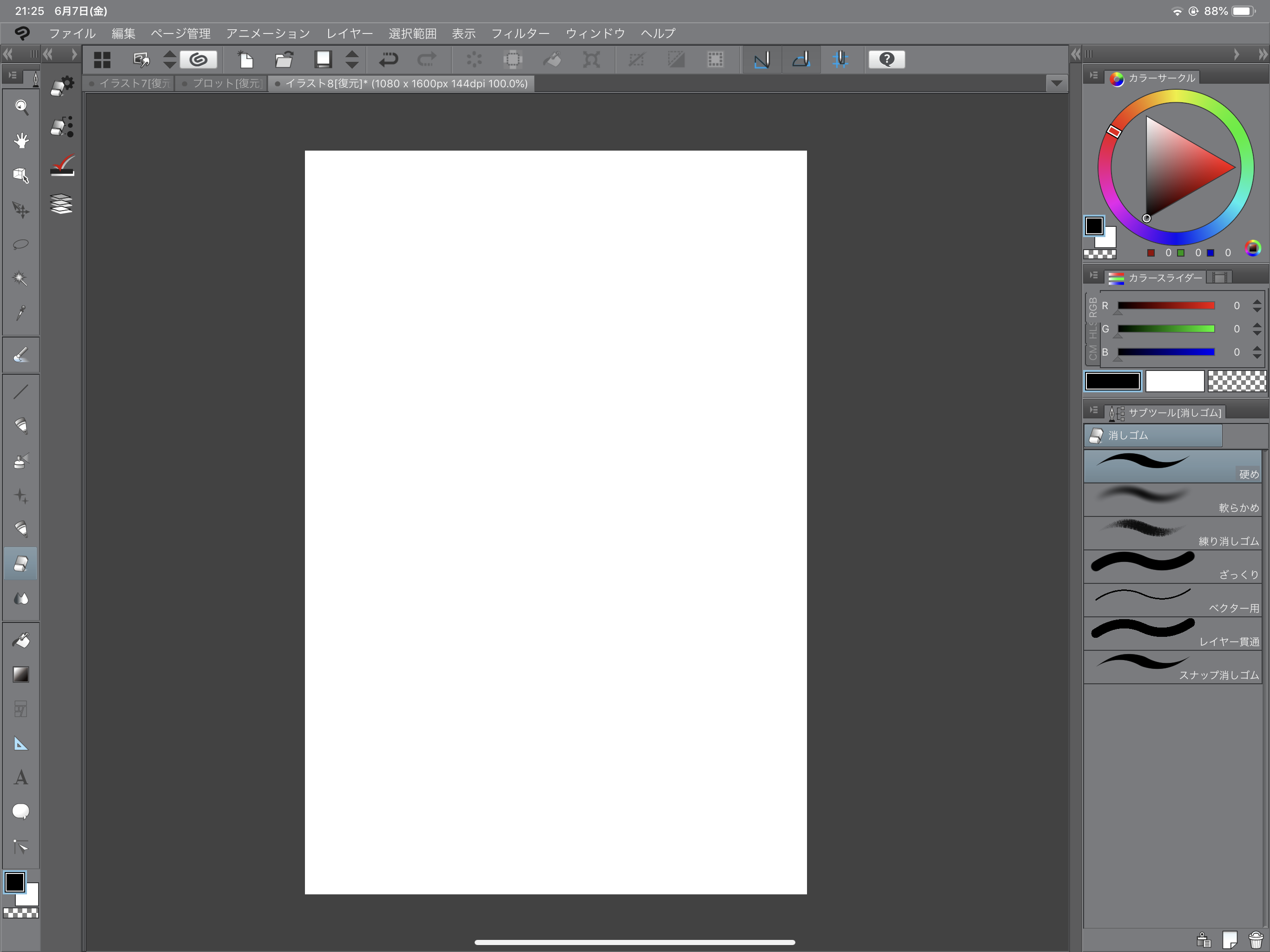Select the Eyedropper tool

click(x=21, y=313)
